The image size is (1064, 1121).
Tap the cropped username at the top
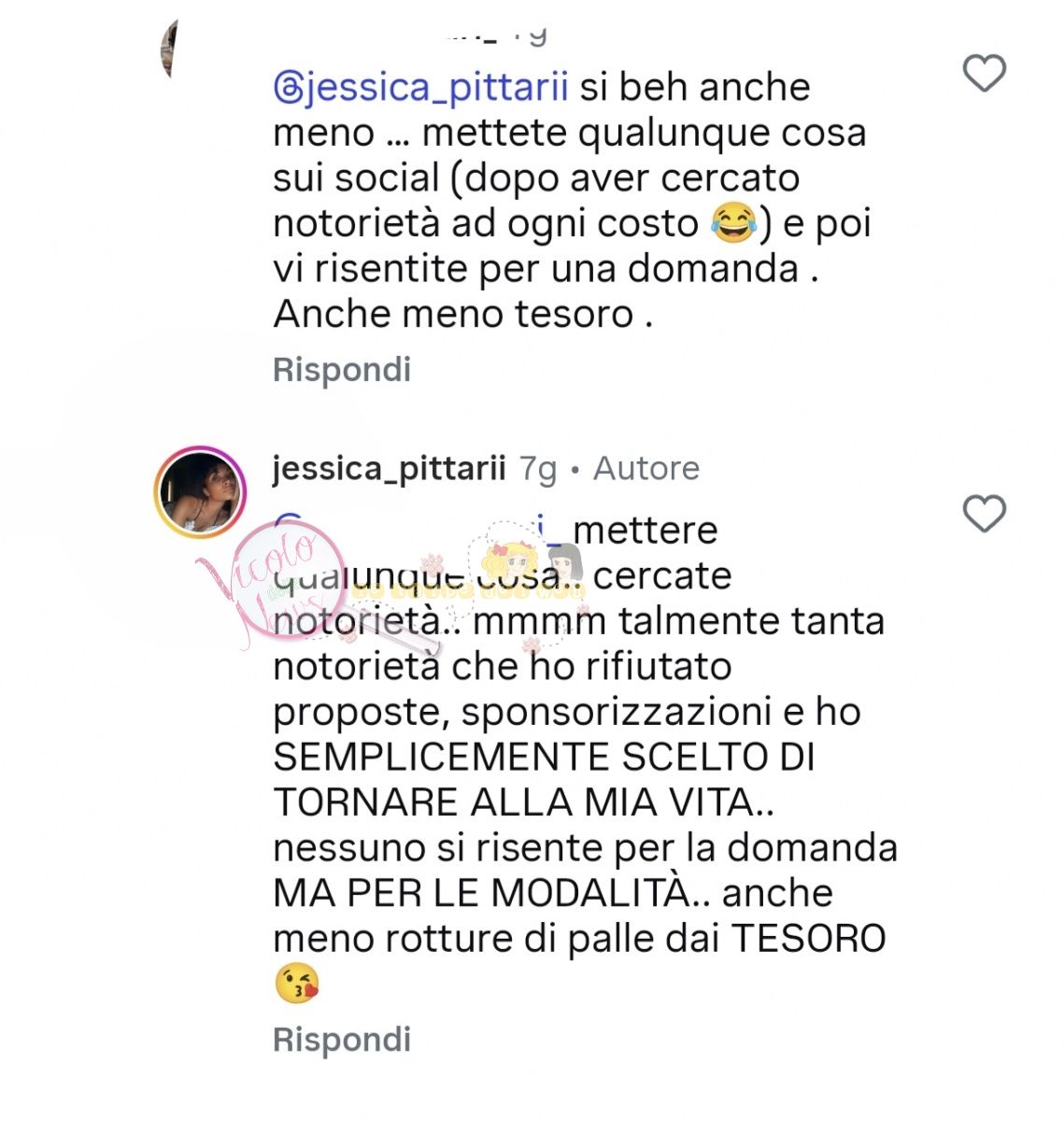click(x=495, y=35)
